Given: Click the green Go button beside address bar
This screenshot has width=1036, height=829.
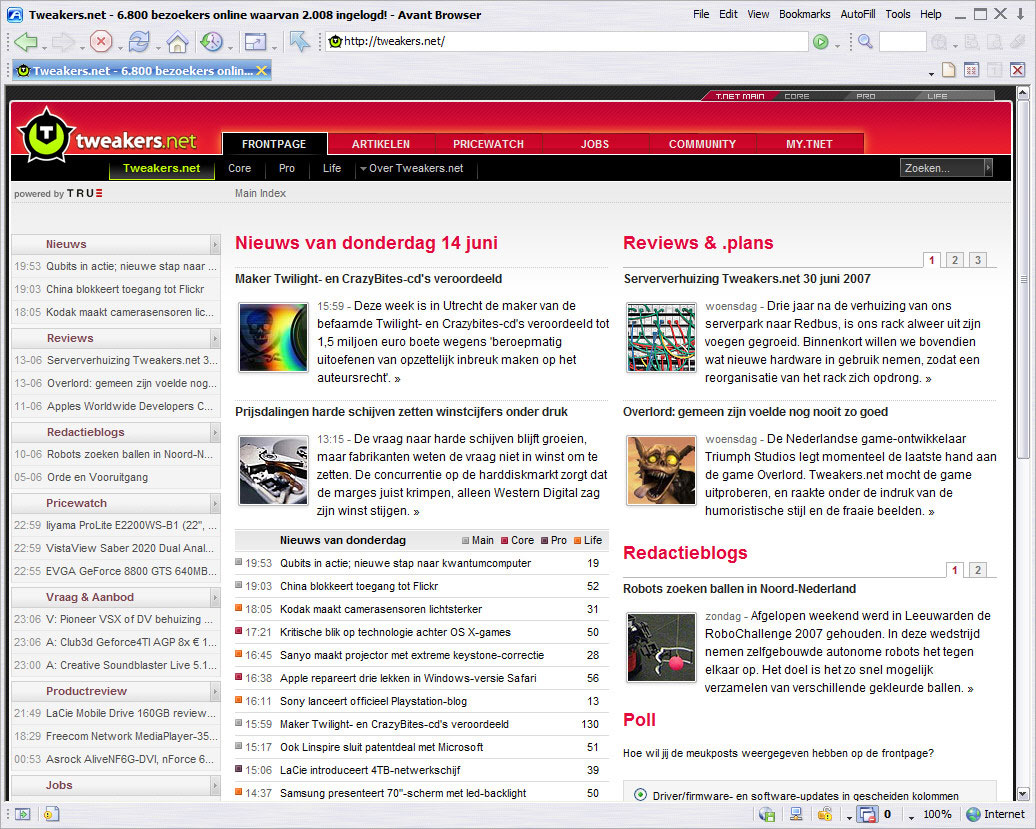Looking at the screenshot, I should click(x=821, y=42).
